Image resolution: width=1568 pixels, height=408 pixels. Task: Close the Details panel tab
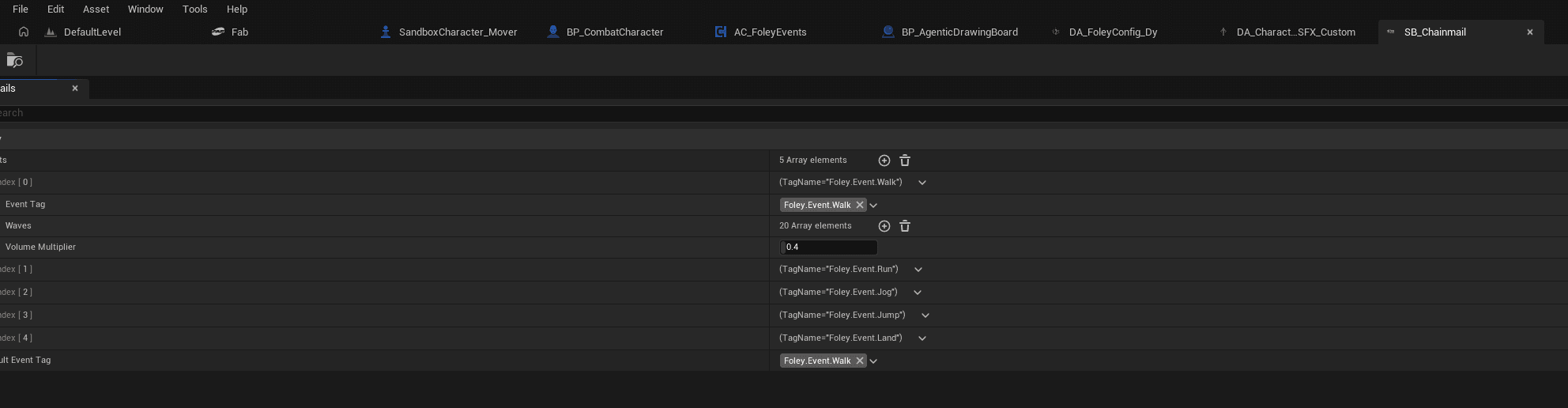[75, 89]
